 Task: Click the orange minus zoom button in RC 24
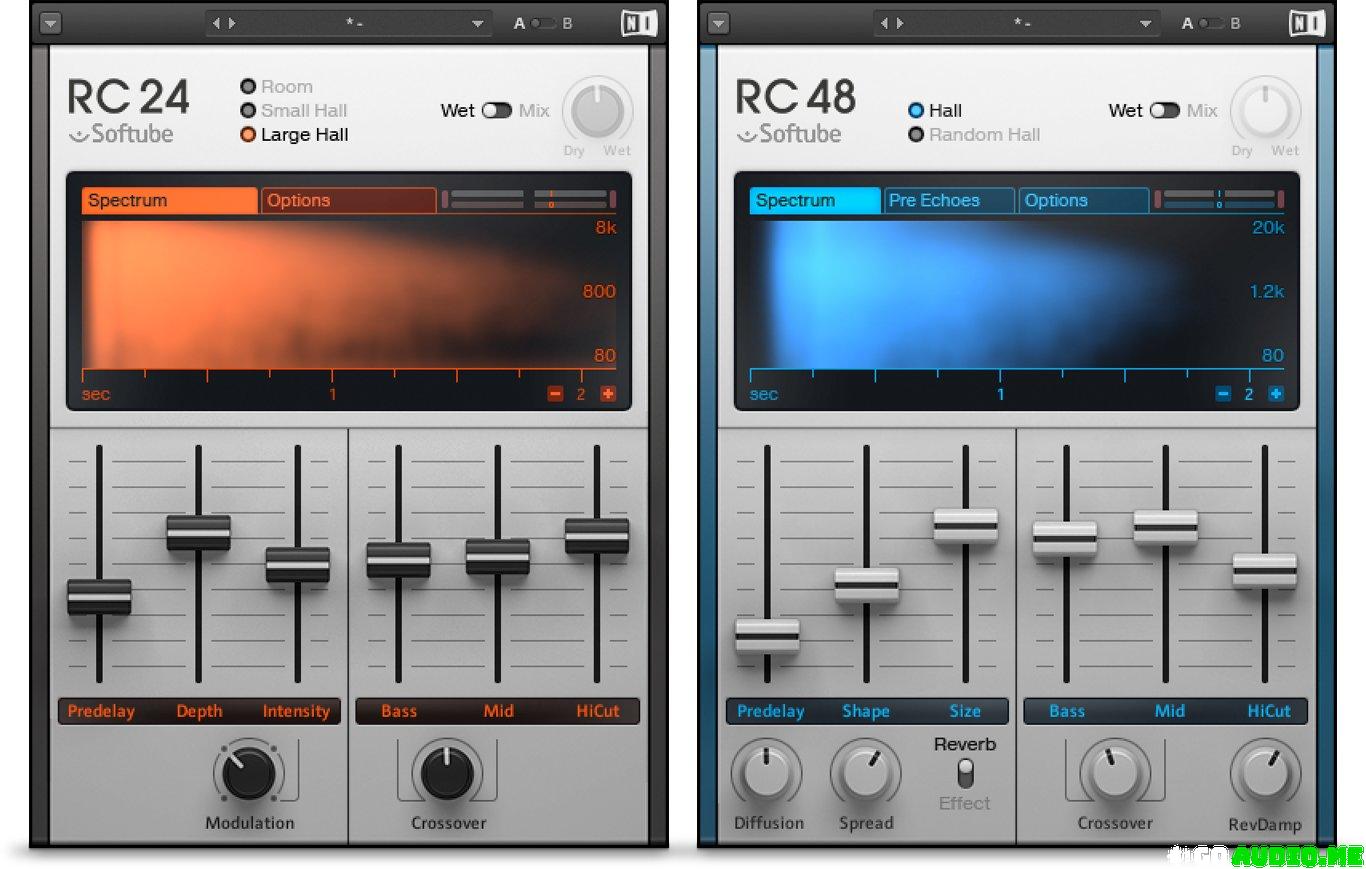[555, 394]
